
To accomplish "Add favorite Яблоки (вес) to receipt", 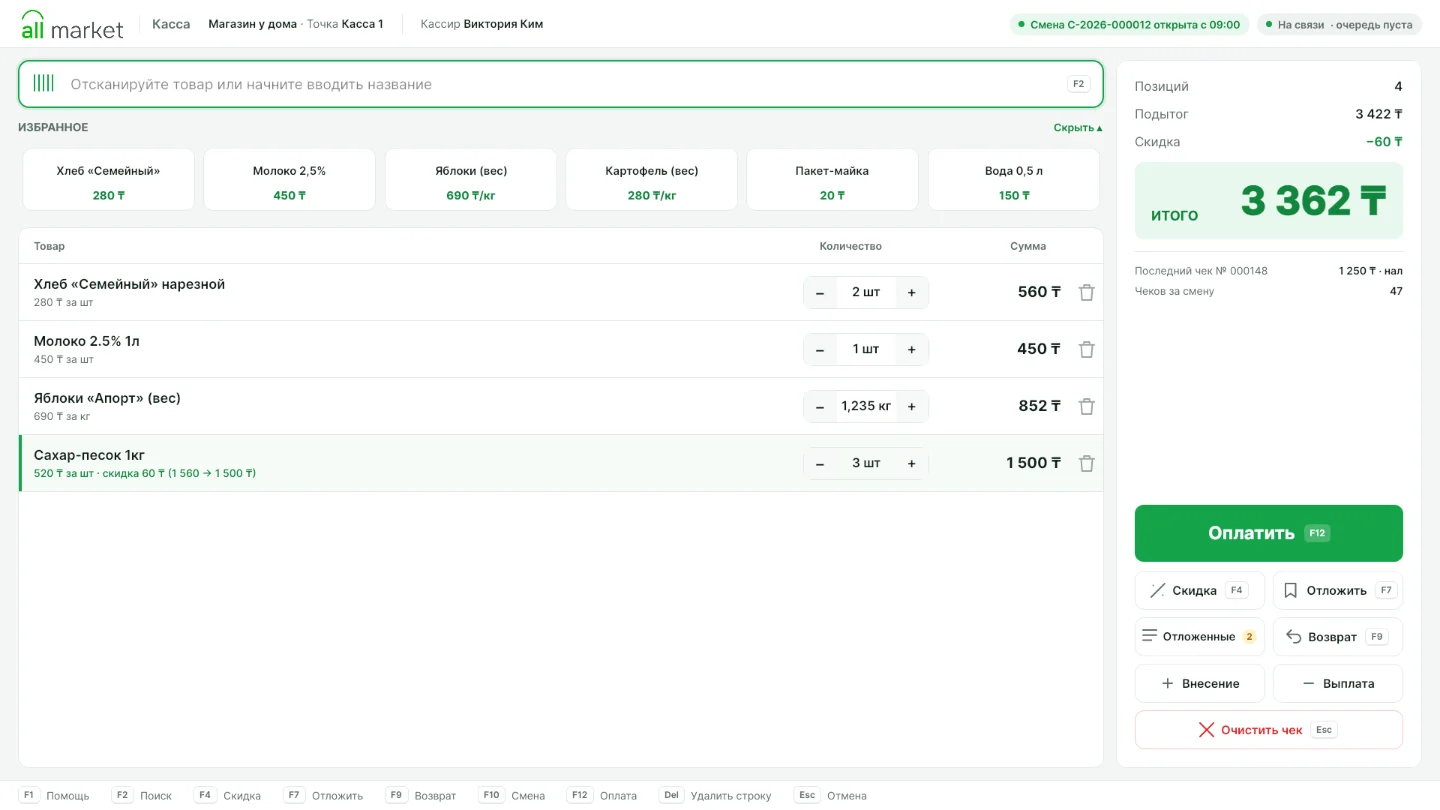I will point(471,180).
